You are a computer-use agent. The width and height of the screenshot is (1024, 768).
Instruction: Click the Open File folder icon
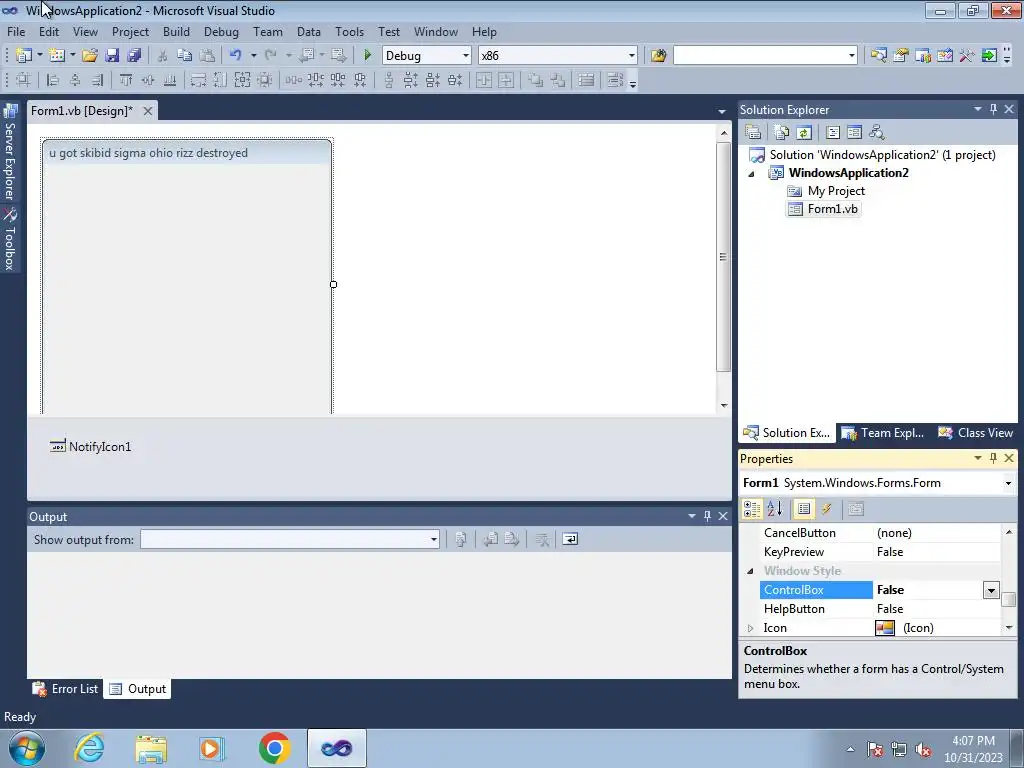(90, 56)
